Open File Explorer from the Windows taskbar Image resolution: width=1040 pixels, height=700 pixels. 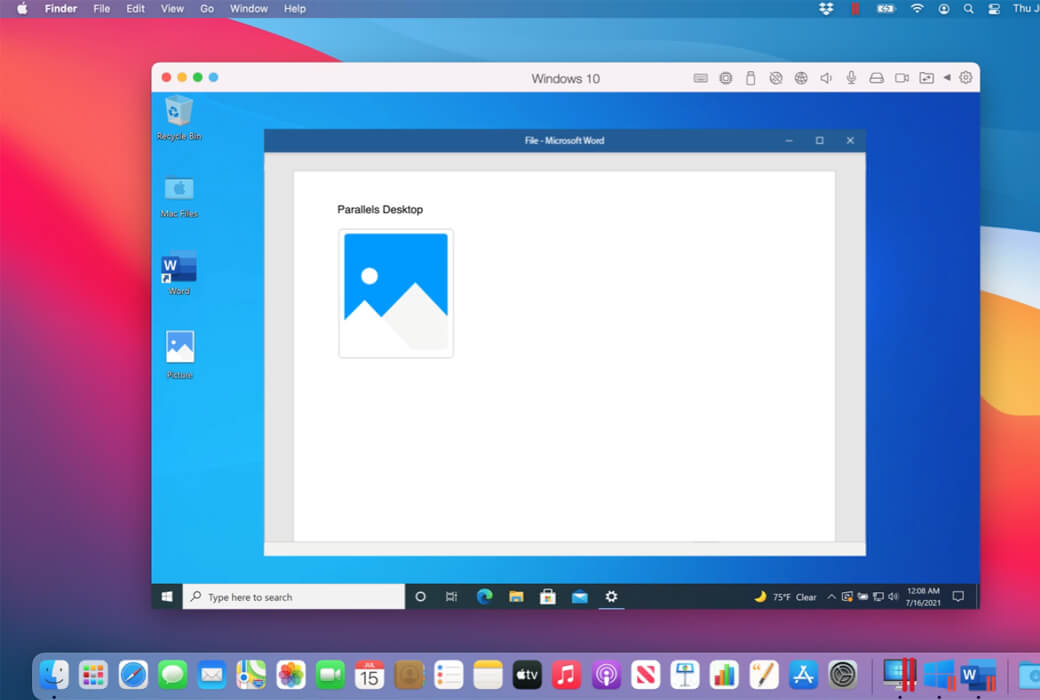coord(516,596)
